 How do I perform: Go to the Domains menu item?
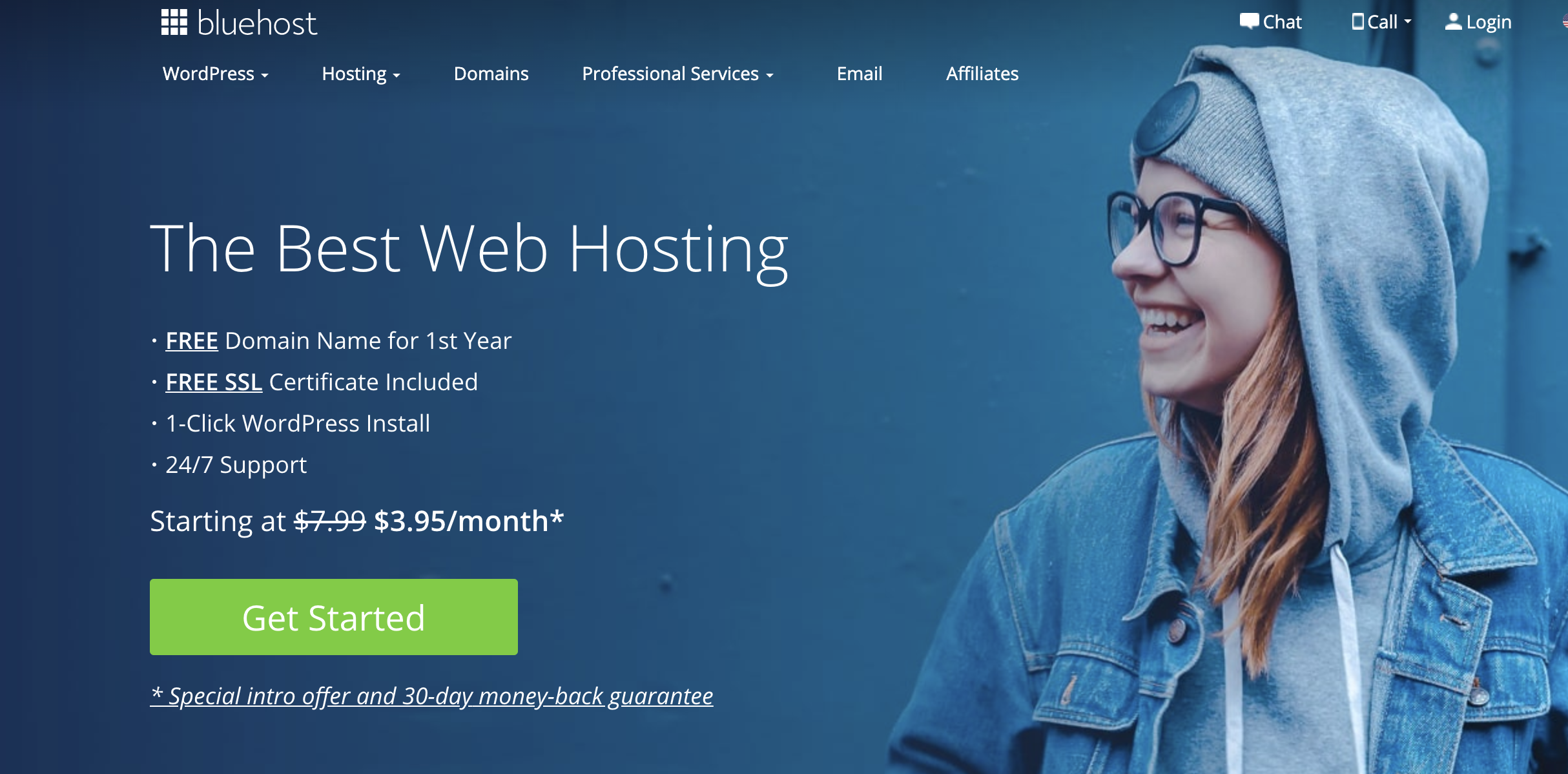click(491, 74)
